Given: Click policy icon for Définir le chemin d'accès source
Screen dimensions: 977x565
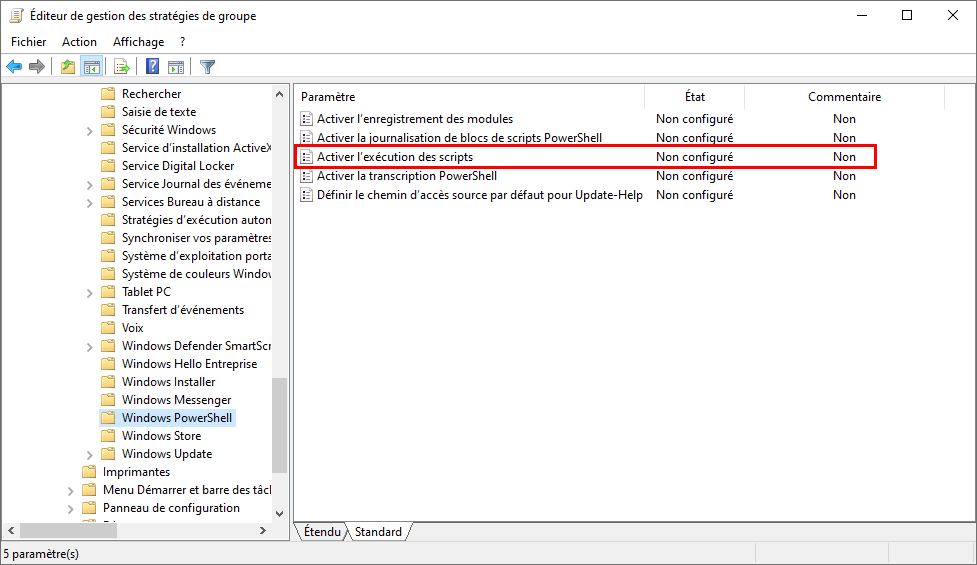Looking at the screenshot, I should pyautogui.click(x=307, y=195).
